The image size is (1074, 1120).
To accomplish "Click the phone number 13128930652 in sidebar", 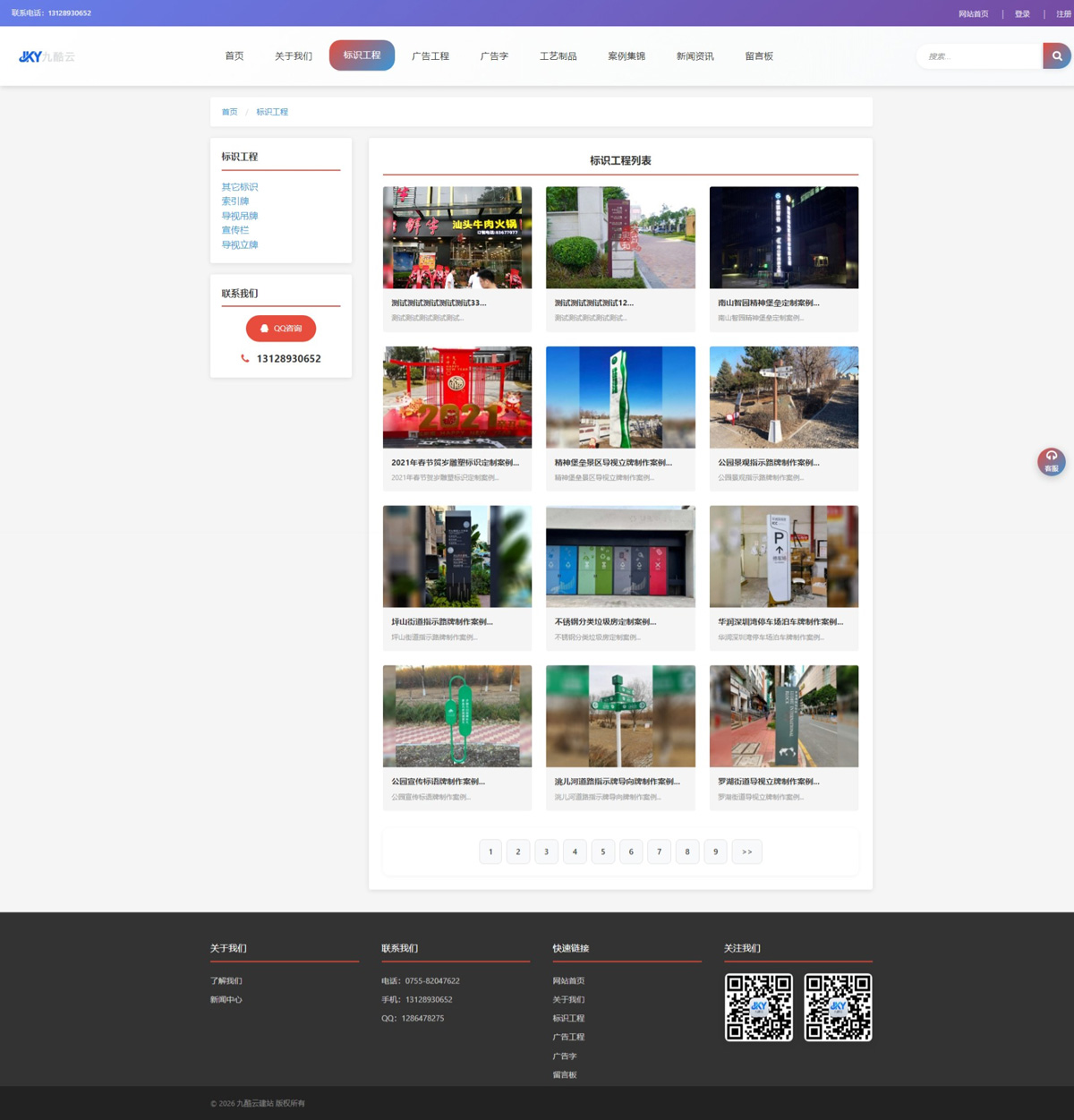I will [287, 359].
